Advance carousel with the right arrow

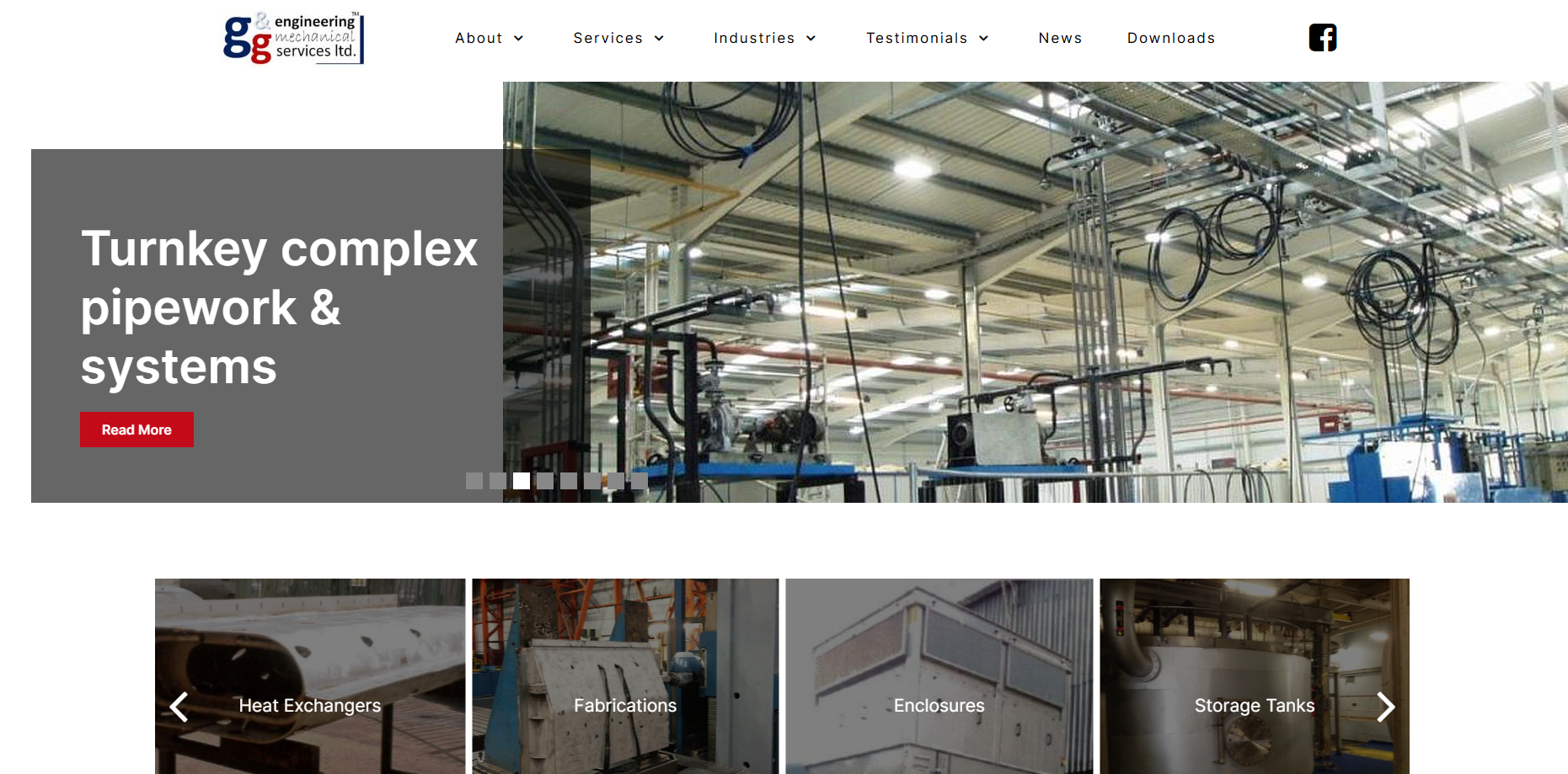(1386, 707)
